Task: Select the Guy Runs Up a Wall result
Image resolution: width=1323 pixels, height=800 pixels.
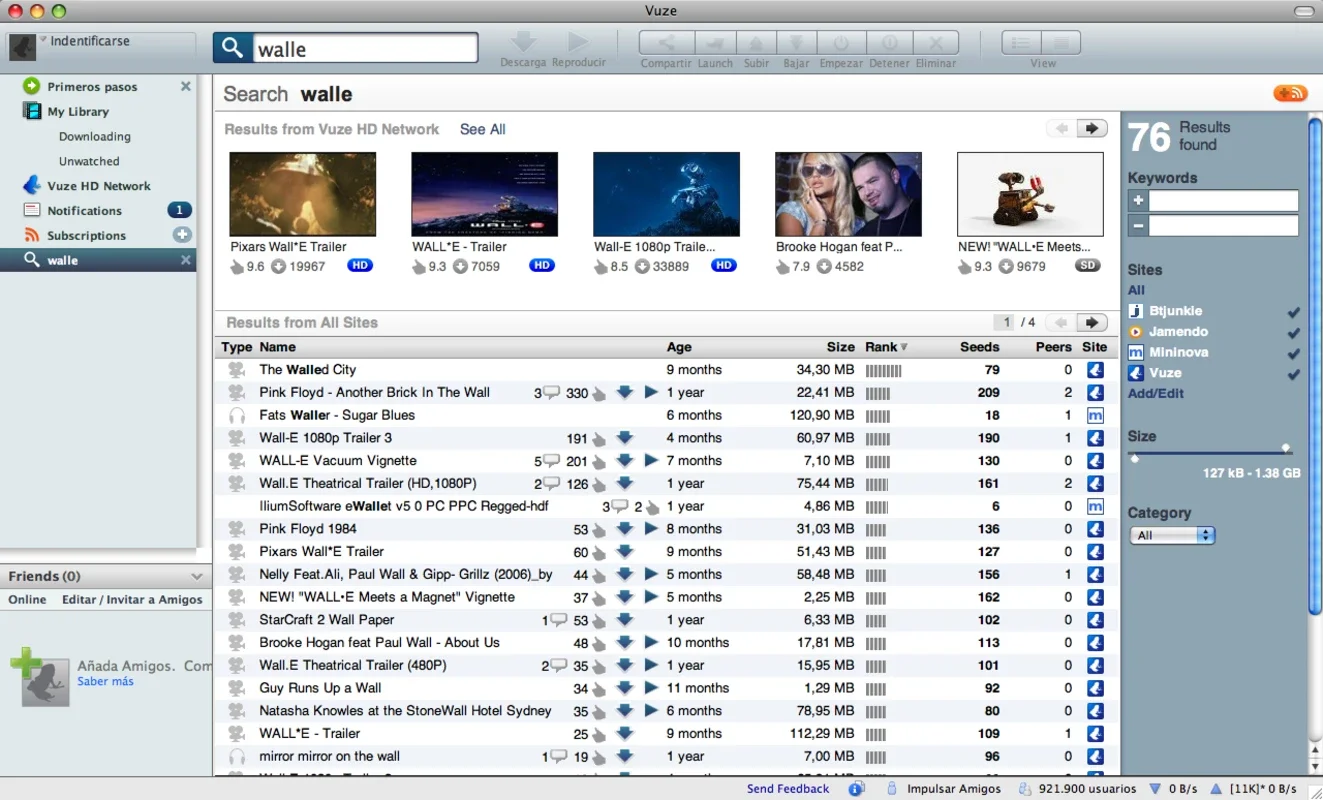Action: 667,688
